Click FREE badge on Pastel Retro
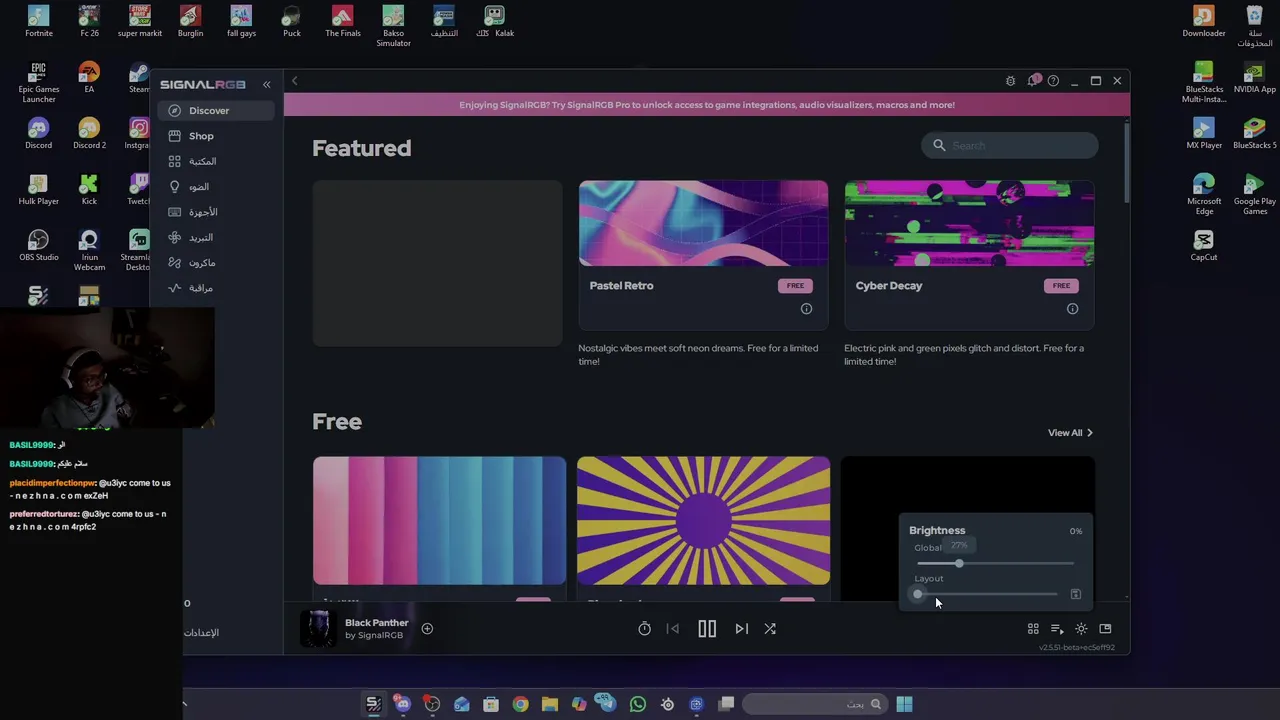 click(795, 286)
